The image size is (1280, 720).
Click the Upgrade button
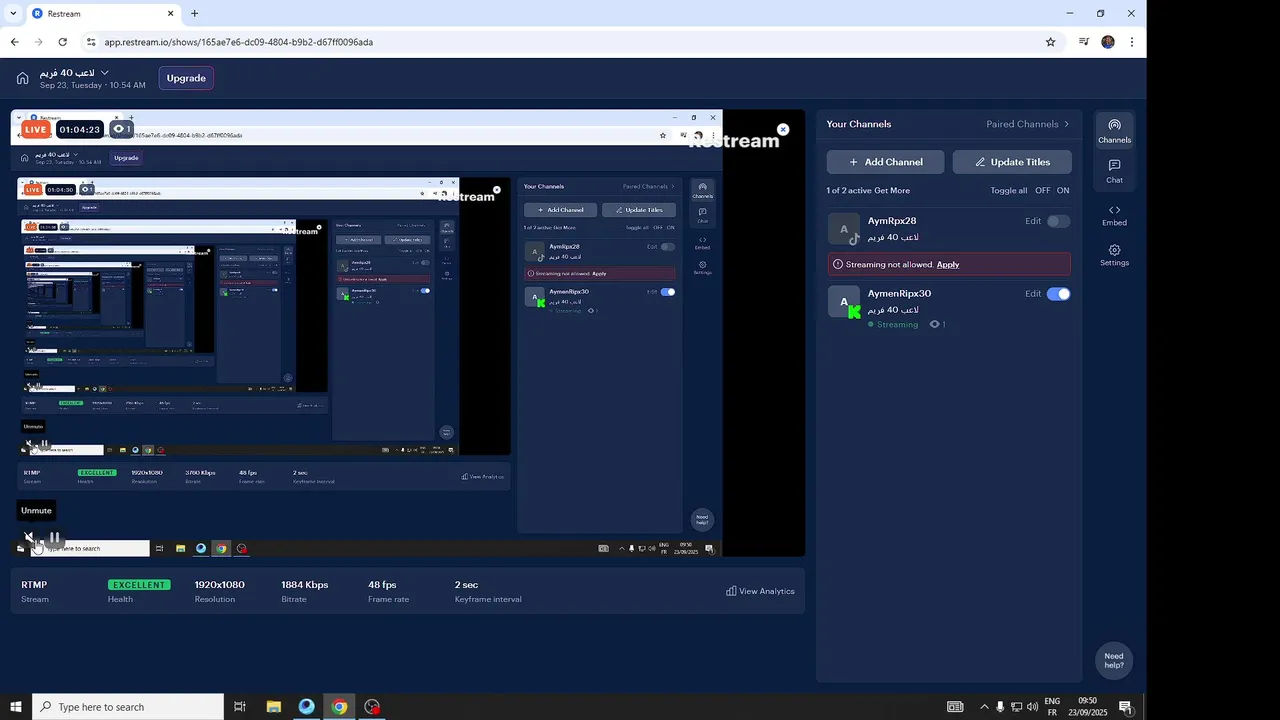pyautogui.click(x=186, y=78)
